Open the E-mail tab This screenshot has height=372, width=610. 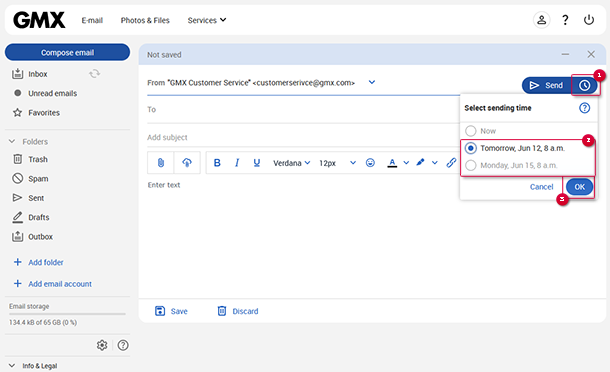tap(92, 20)
